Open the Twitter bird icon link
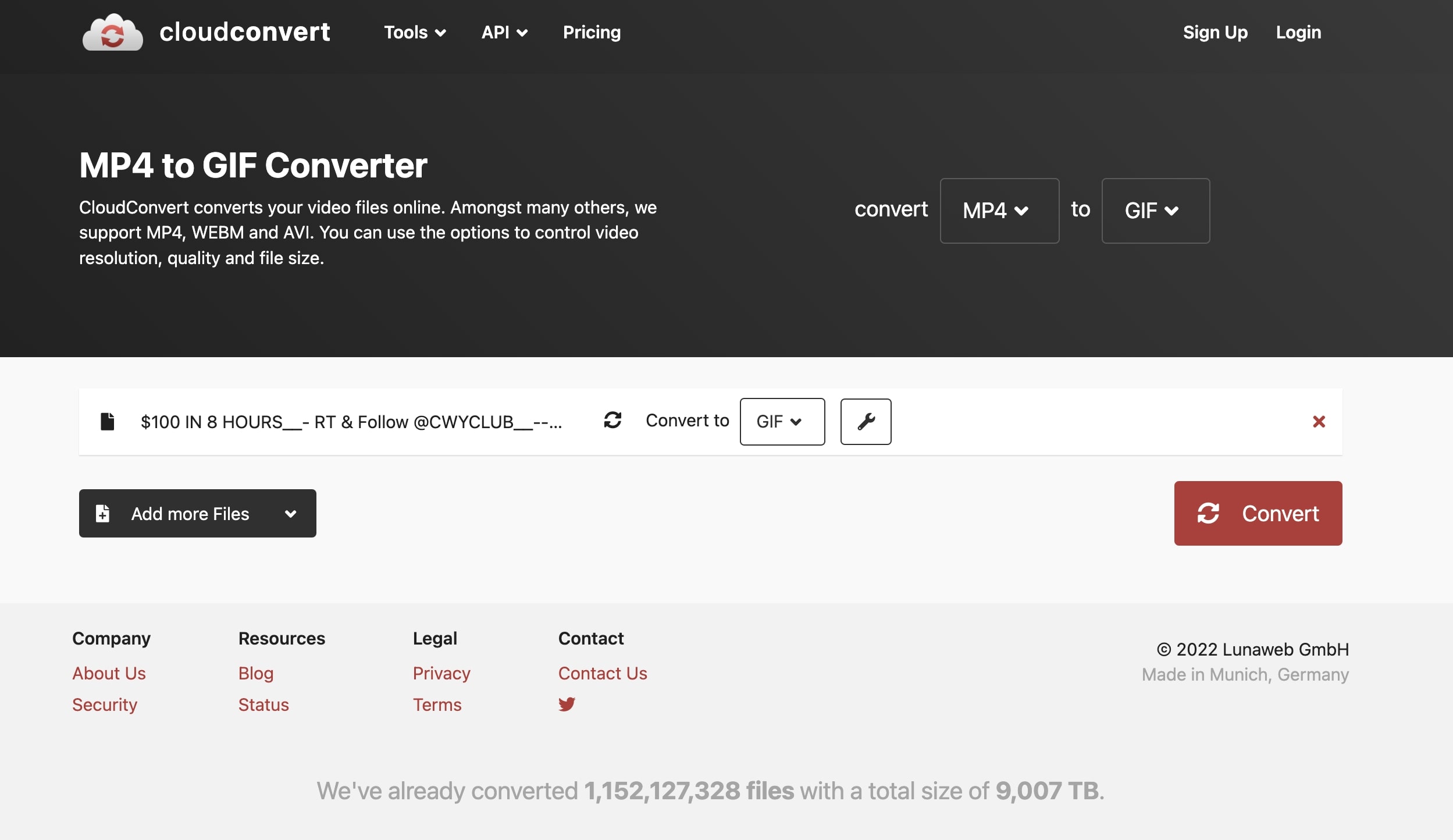Screen dimensions: 1453x840 tap(567, 704)
